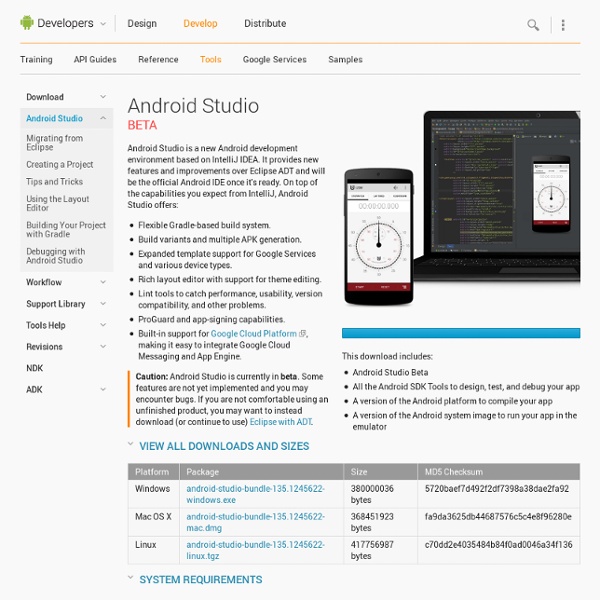600x600 pixels.
Task: Download the Mac OS X dmg bundle
Action: [255, 522]
